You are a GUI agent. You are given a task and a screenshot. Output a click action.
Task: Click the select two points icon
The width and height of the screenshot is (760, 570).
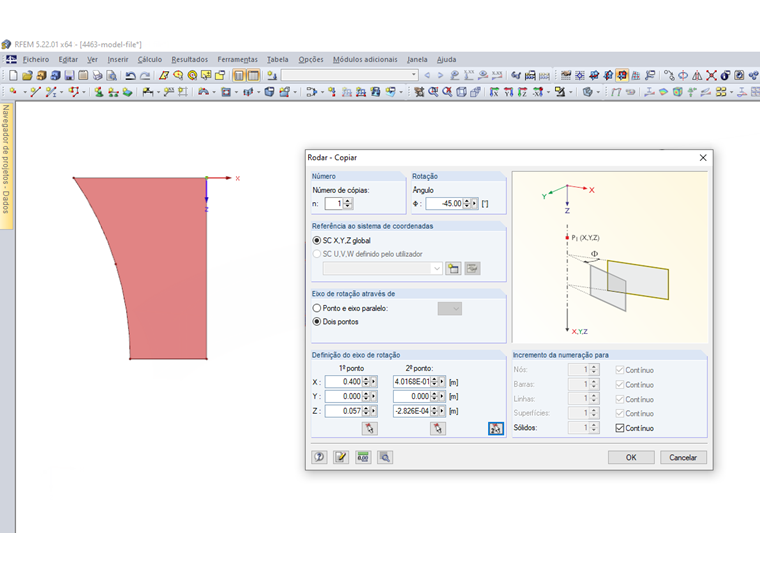[495, 428]
